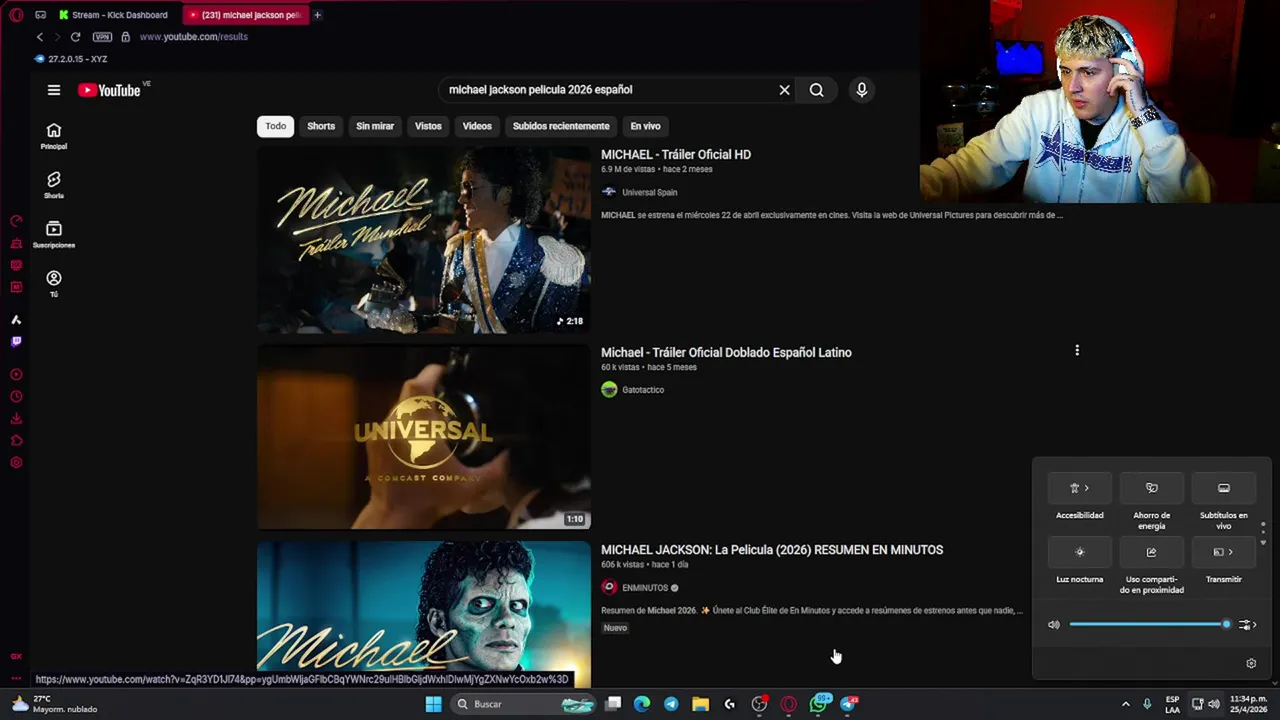Image resolution: width=1280 pixels, height=720 pixels.
Task: Open the workspaces icon beside Opera logo
Action: 40,15
